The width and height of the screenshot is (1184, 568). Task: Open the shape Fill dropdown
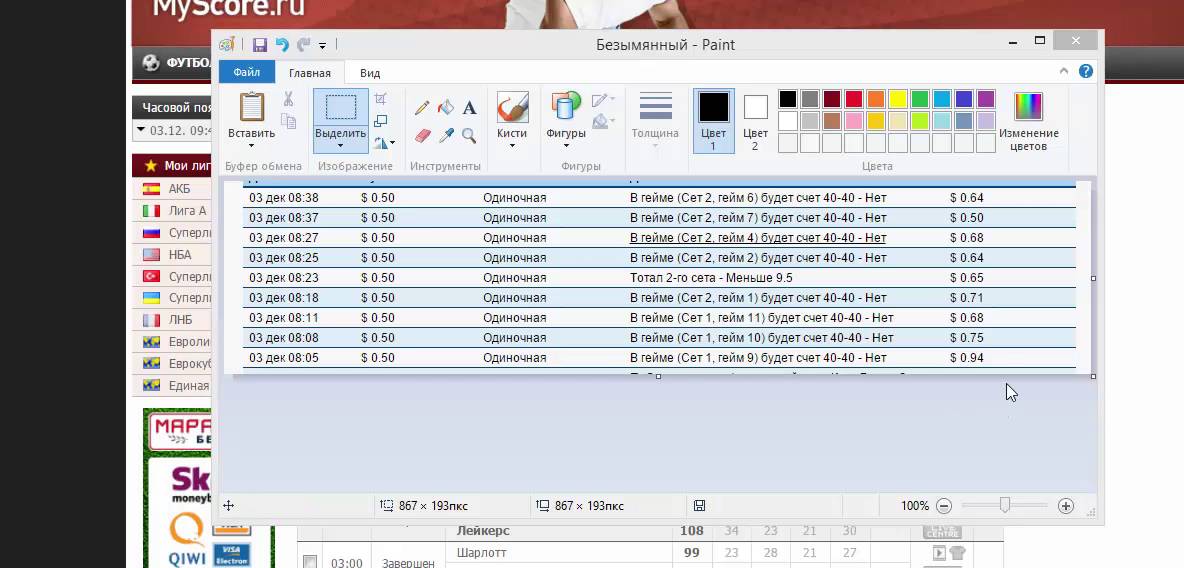tap(603, 120)
